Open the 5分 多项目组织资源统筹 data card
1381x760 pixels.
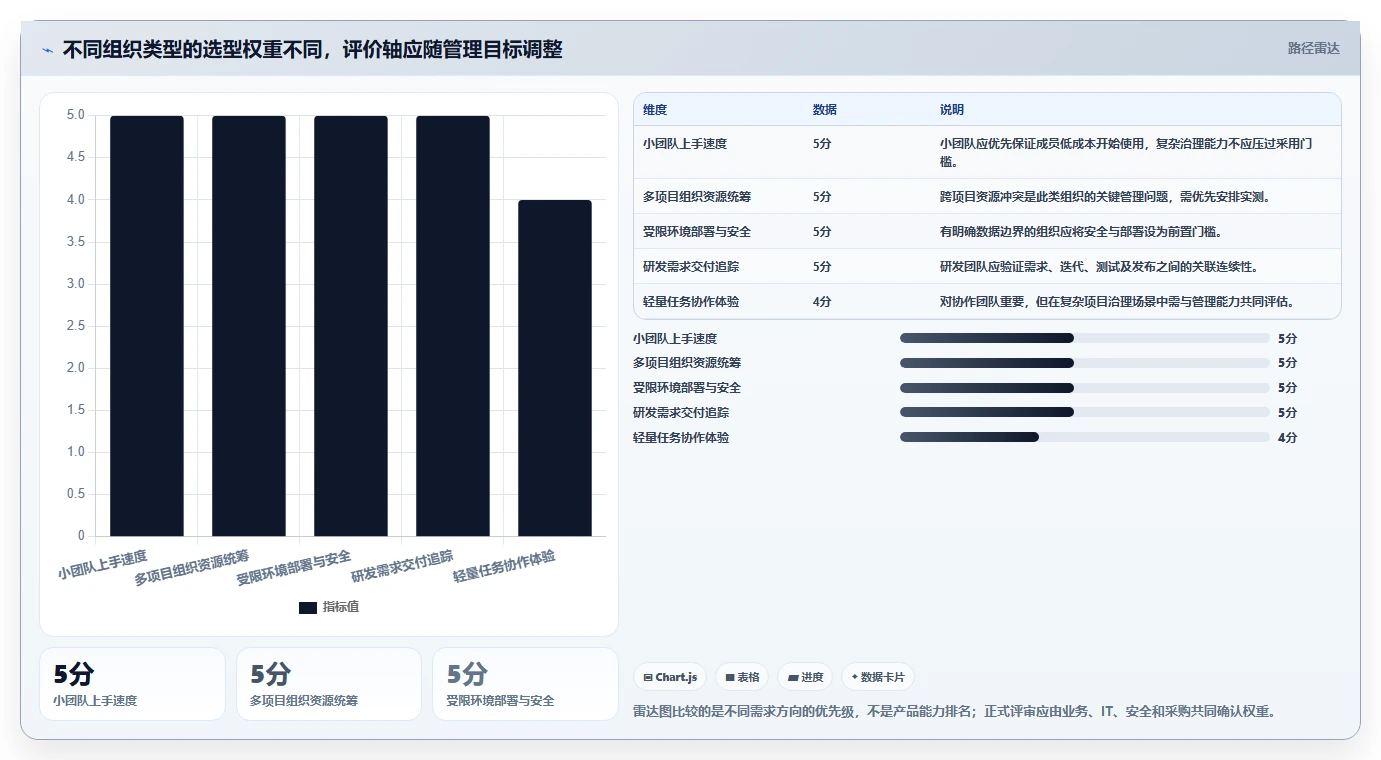[329, 684]
